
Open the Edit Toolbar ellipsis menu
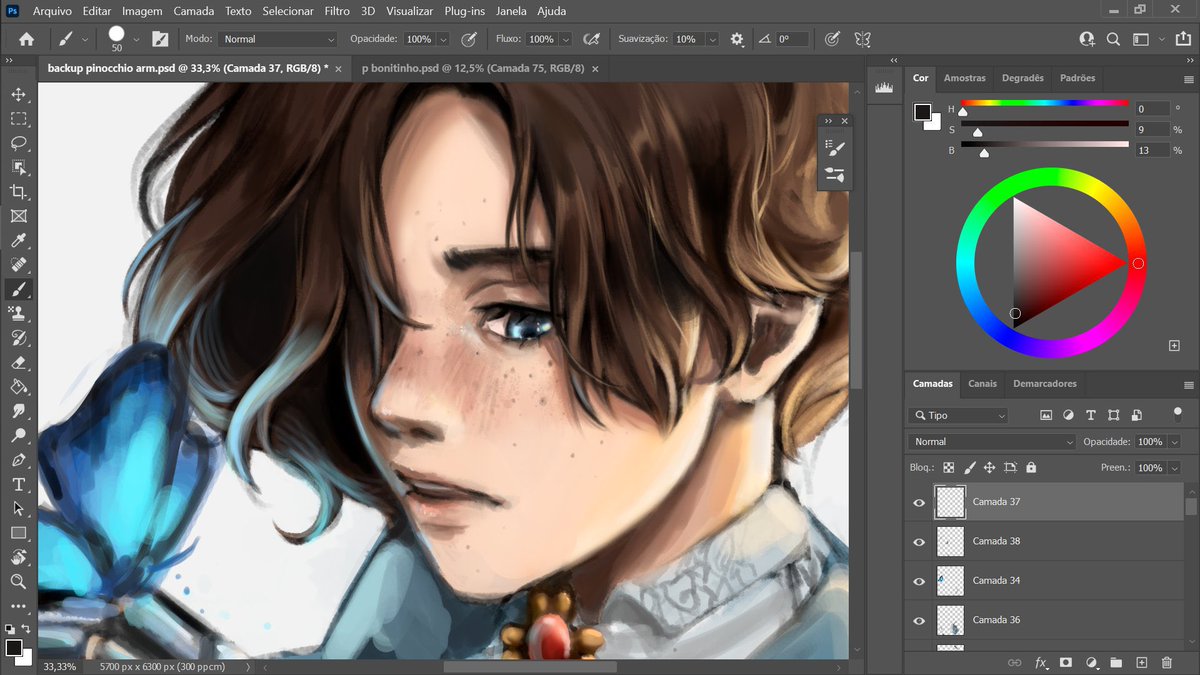pos(18,606)
